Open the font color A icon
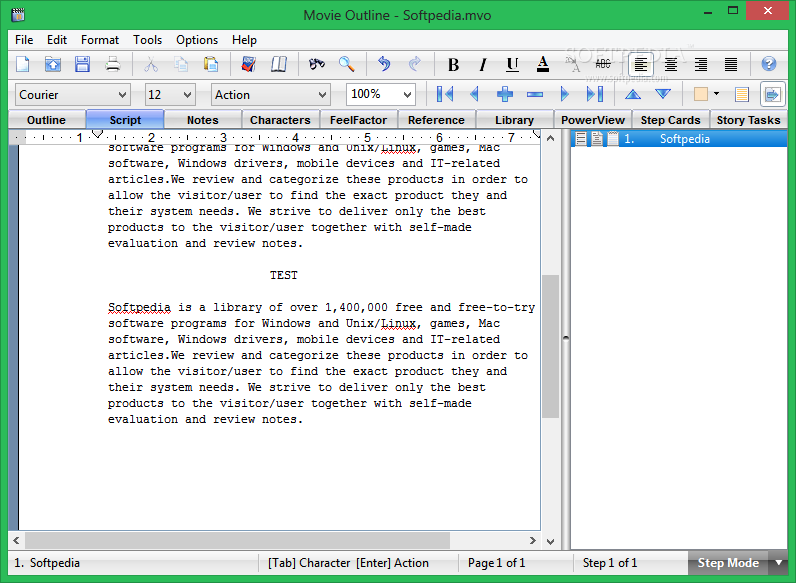This screenshot has width=796, height=583. click(543, 64)
